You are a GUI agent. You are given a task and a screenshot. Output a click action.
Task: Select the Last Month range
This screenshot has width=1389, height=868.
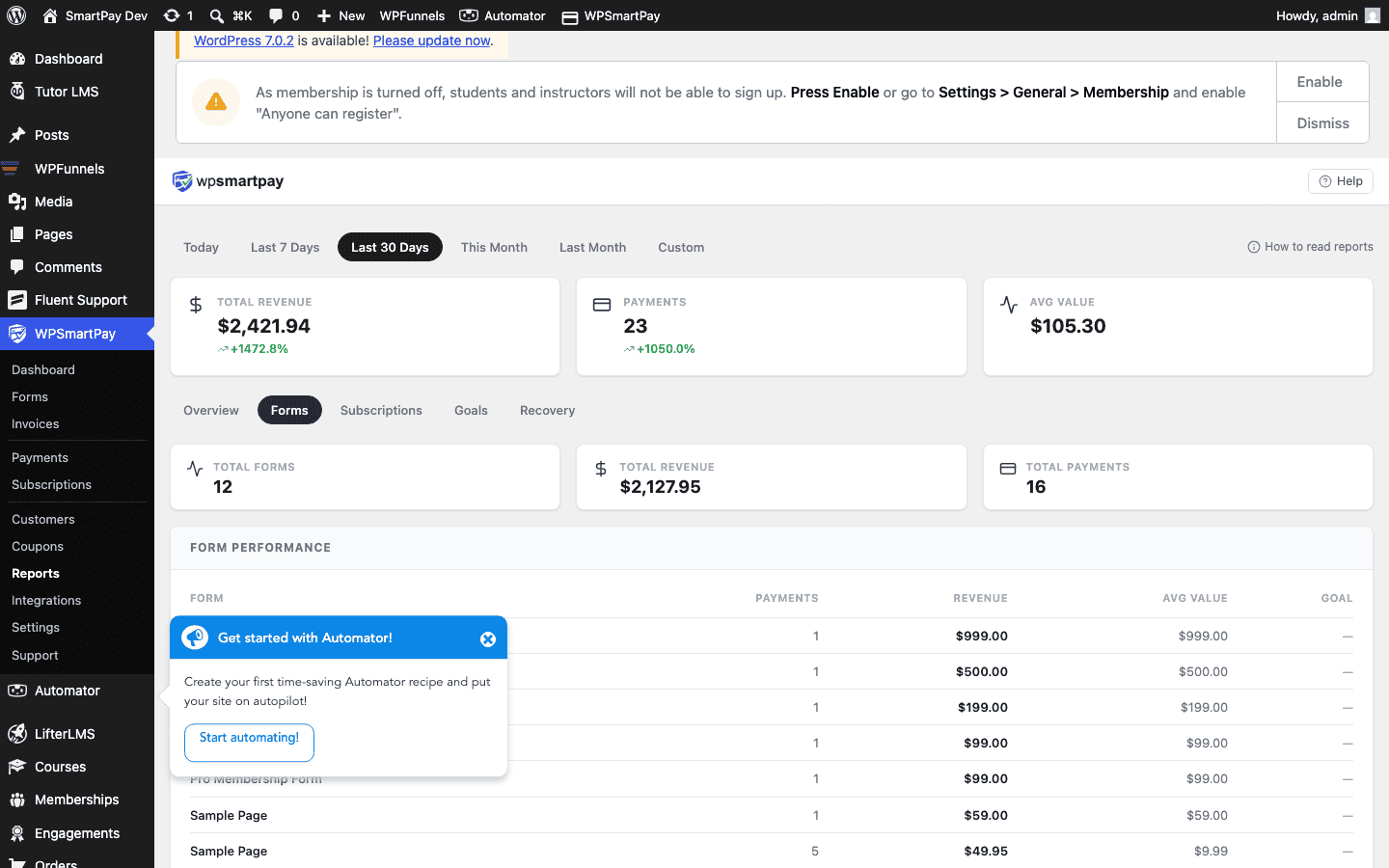click(592, 247)
